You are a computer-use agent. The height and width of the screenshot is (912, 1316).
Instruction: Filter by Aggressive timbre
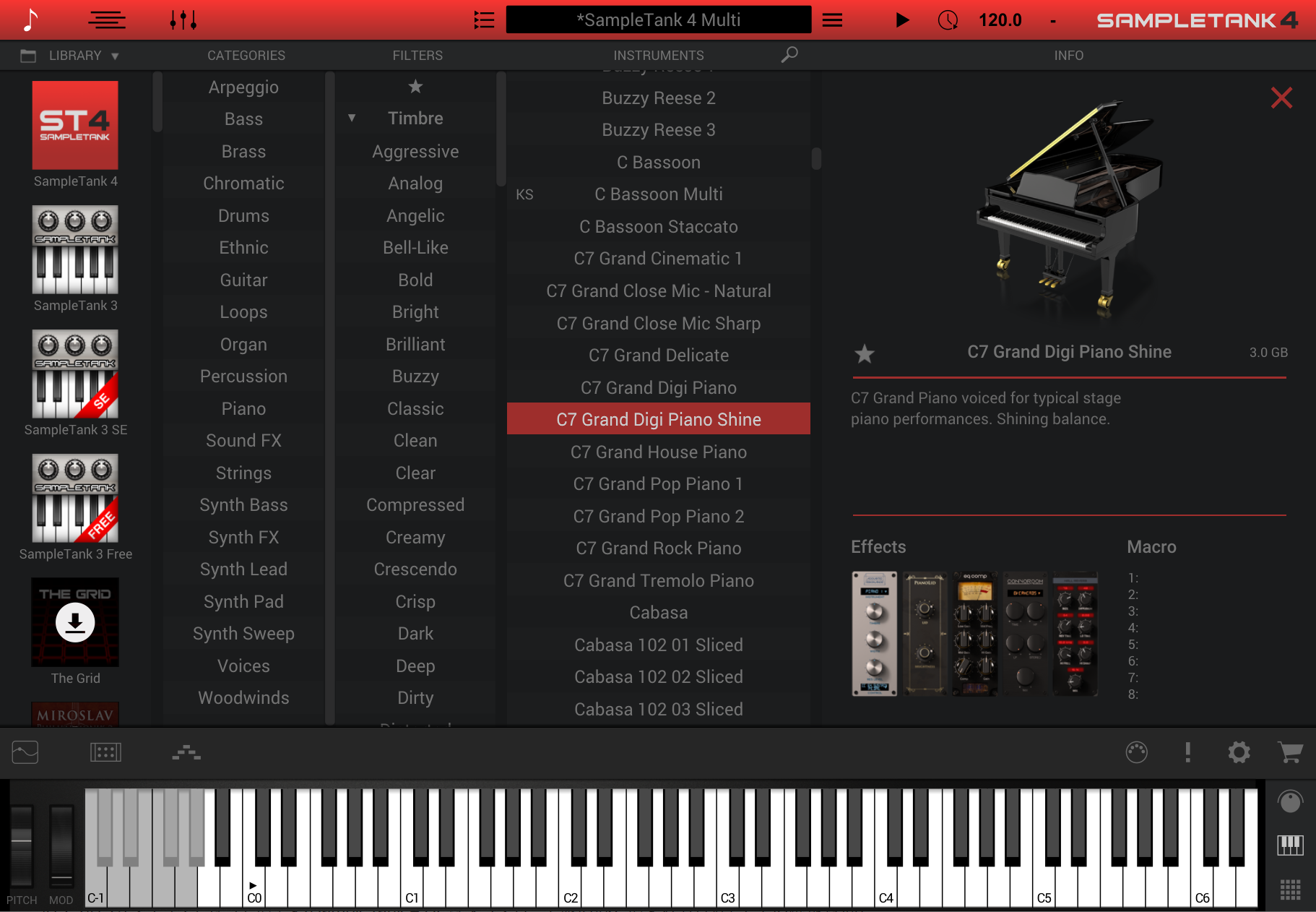(415, 152)
